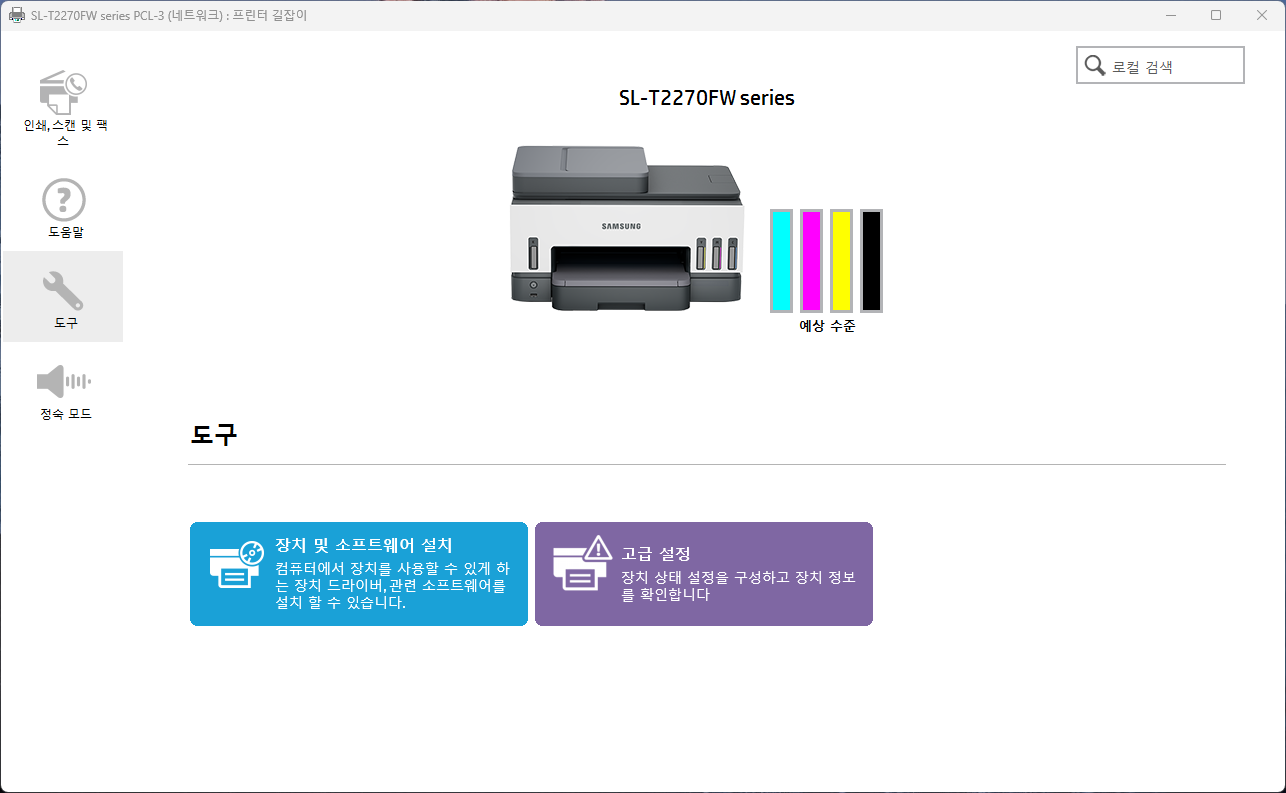Screen dimensions: 1286x793
Task: Click the Samsung printer image
Action: click(627, 228)
